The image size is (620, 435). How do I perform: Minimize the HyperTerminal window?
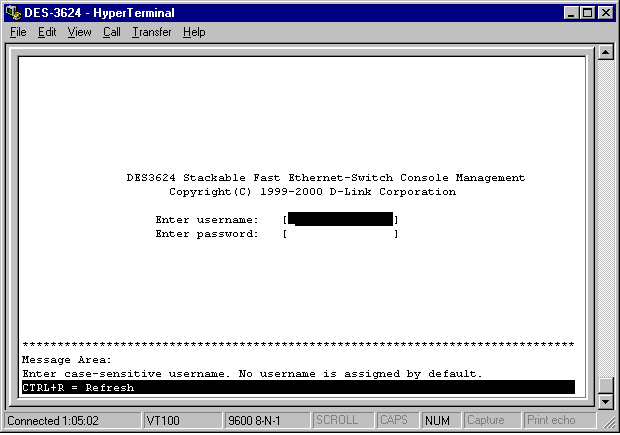(x=570, y=12)
